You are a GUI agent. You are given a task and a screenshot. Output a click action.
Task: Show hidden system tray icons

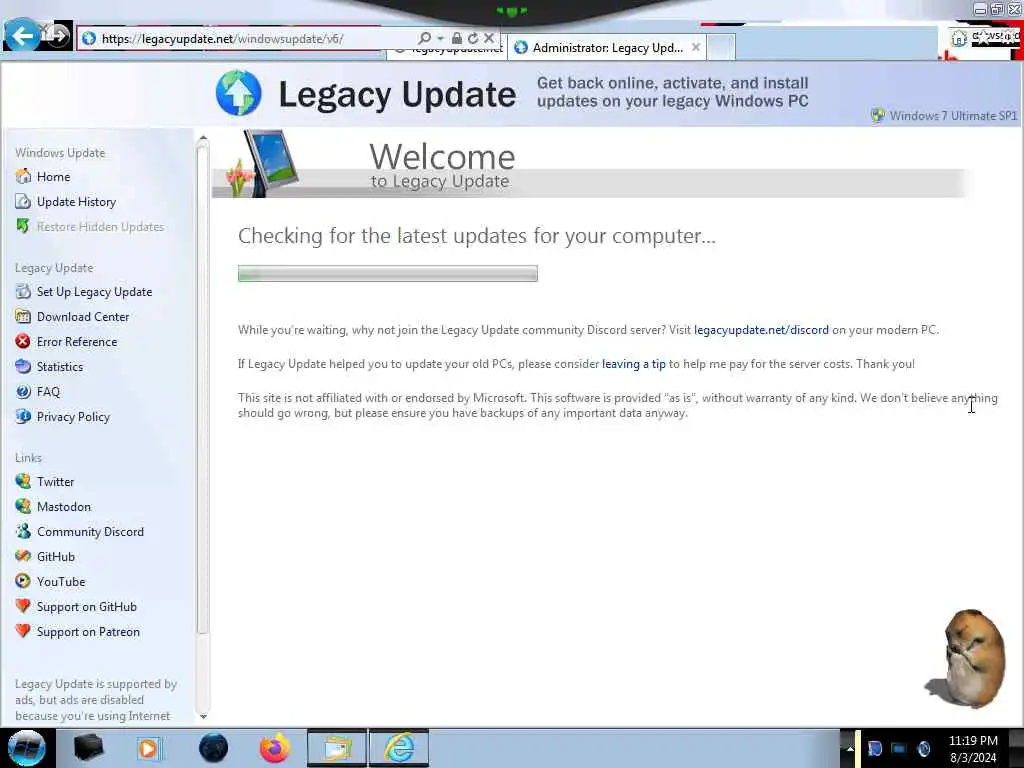coord(850,749)
